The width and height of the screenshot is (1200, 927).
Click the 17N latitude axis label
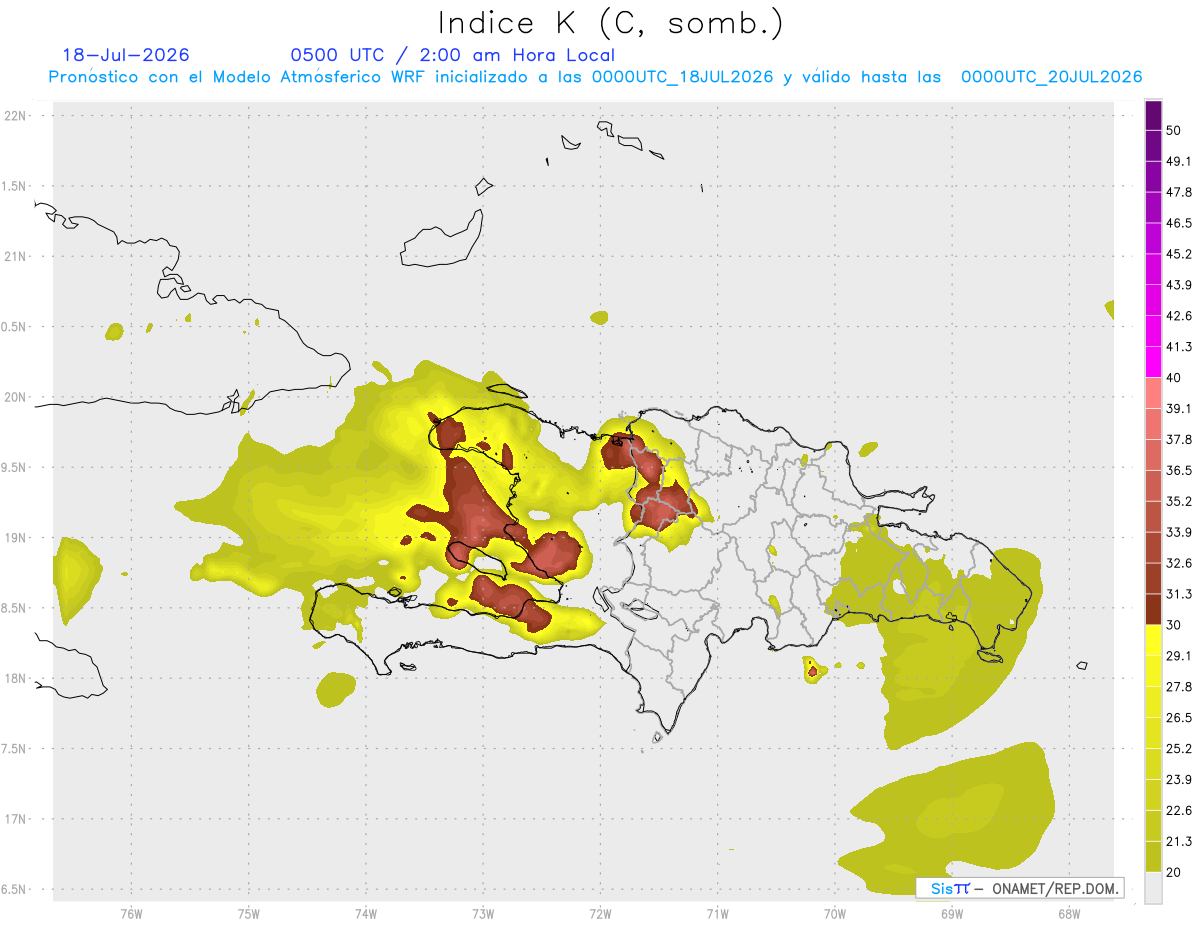point(15,819)
